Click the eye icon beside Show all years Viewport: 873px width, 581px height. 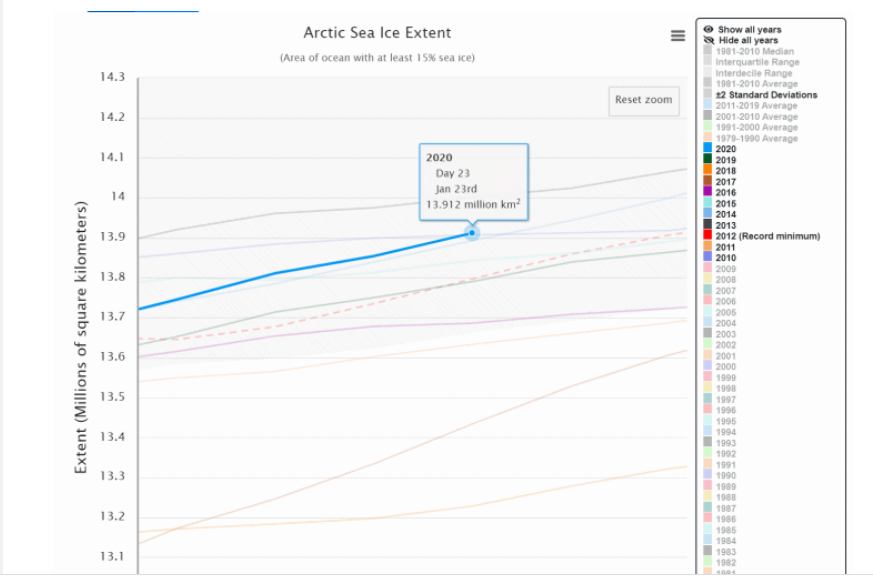710,30
